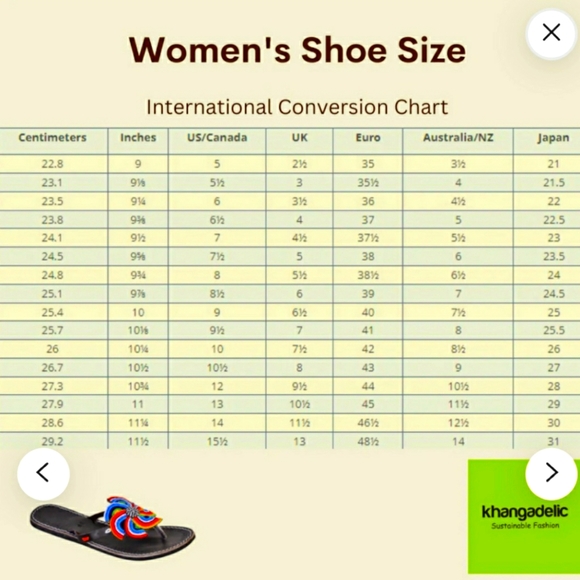Select the Inches column header

click(x=138, y=138)
